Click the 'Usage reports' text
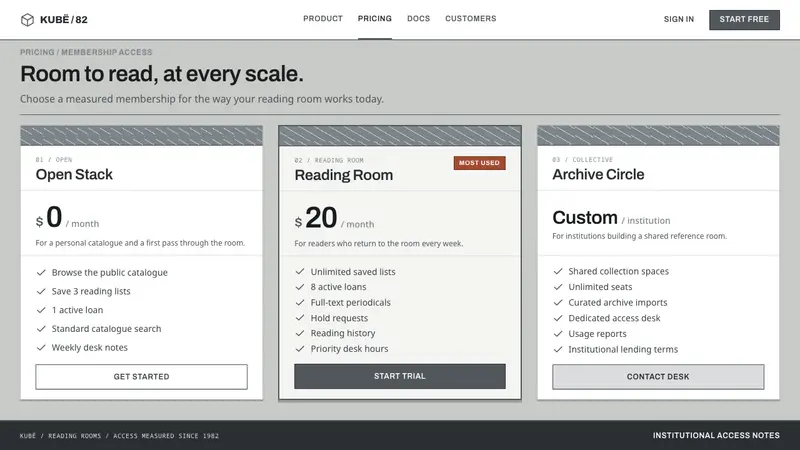 597,334
